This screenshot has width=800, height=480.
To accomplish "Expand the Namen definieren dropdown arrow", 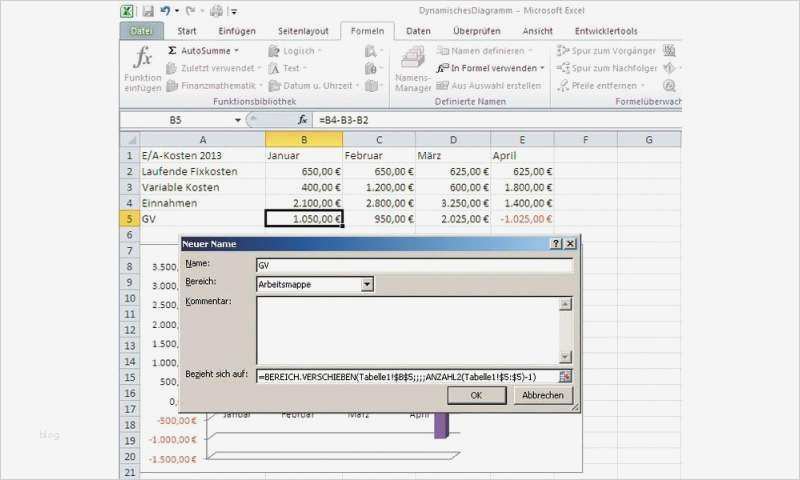I will tap(530, 51).
